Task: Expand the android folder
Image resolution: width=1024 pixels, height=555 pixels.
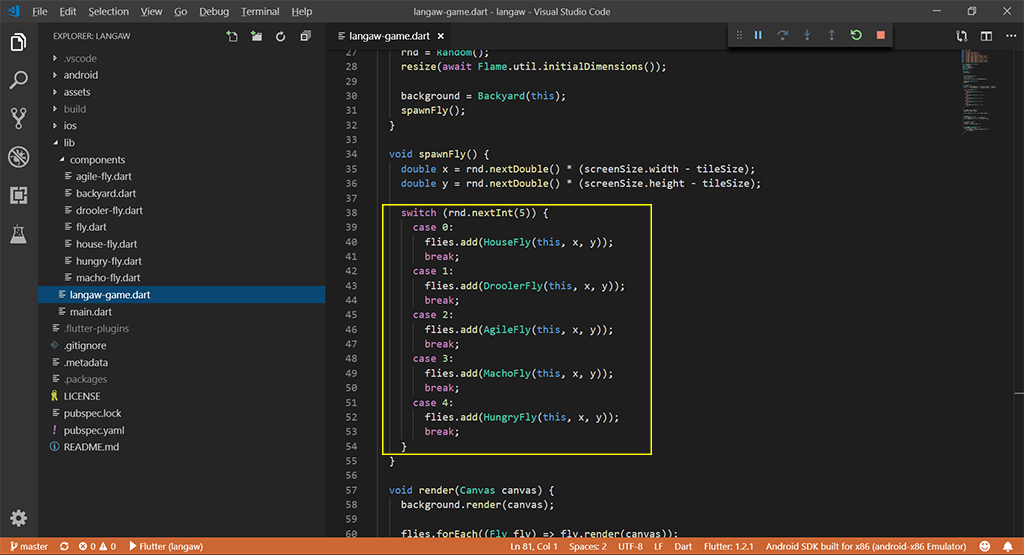Action: (80, 75)
